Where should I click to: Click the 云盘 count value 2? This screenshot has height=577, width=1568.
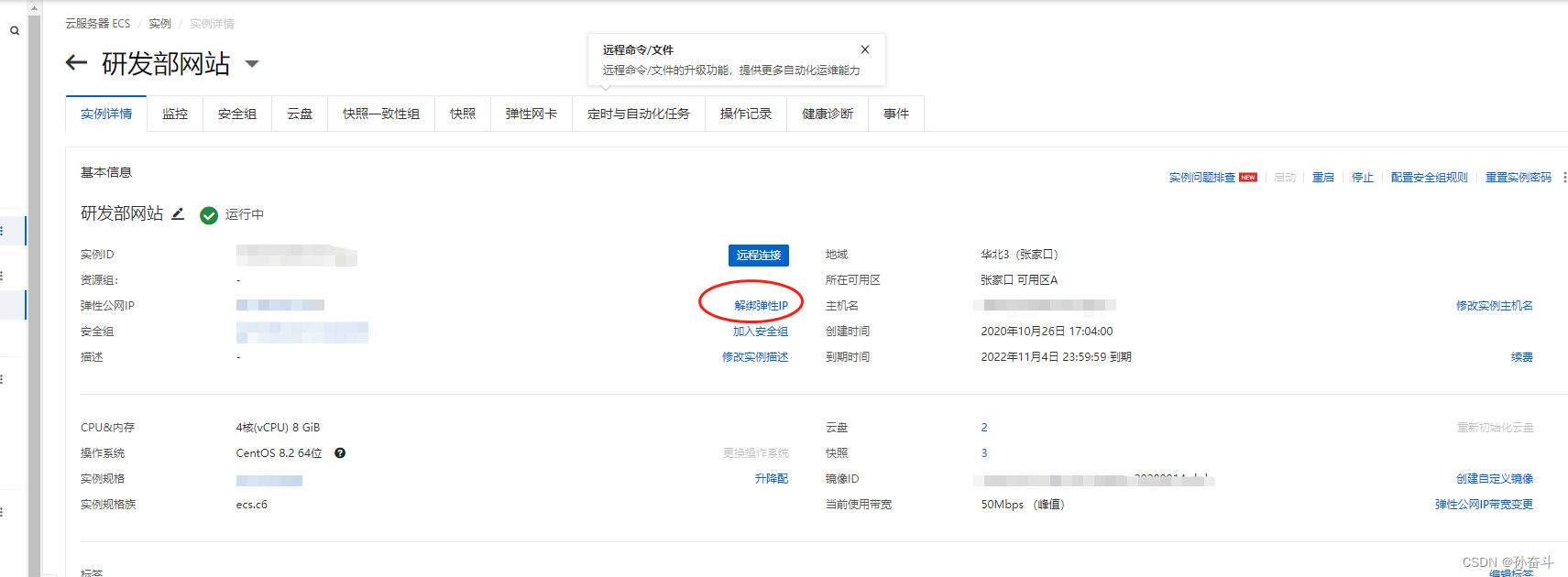click(984, 428)
